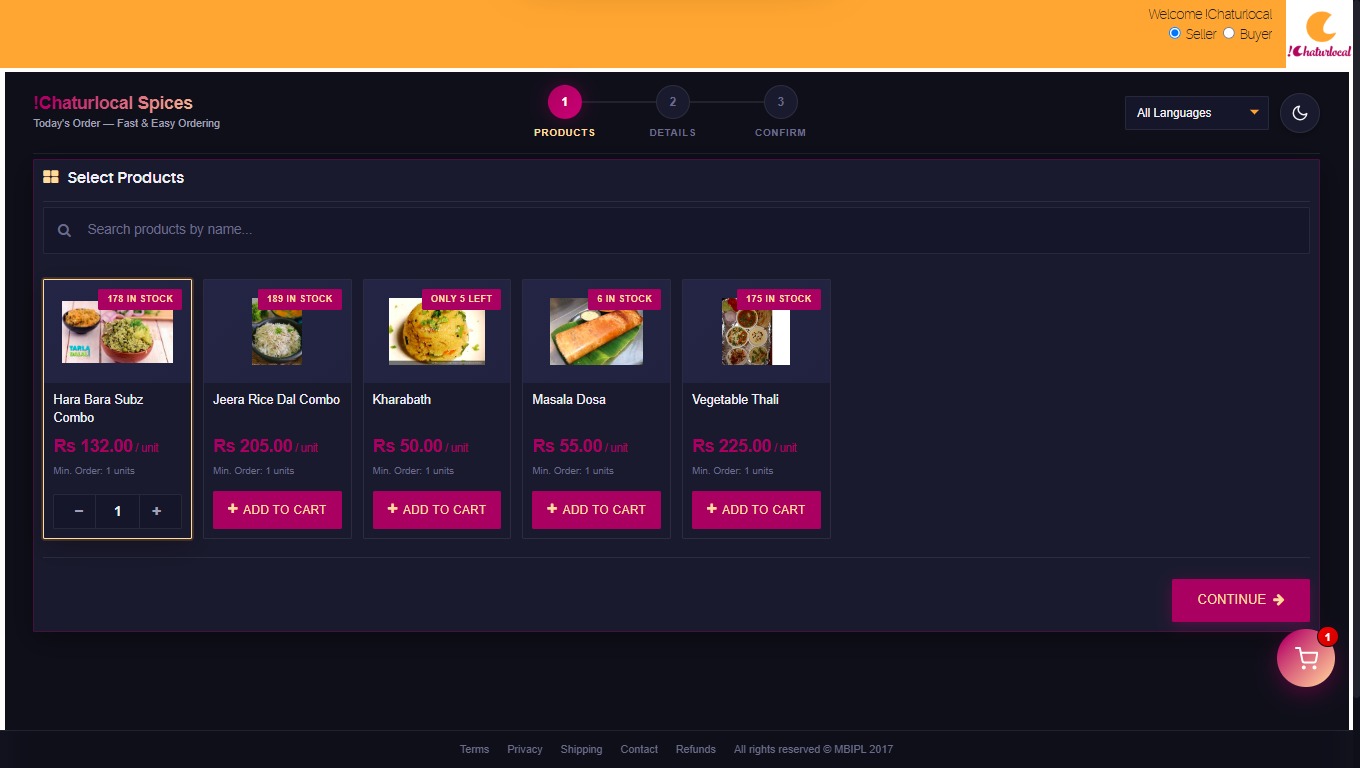Toggle dark mode moon icon
Image resolution: width=1360 pixels, height=768 pixels.
(x=1300, y=113)
